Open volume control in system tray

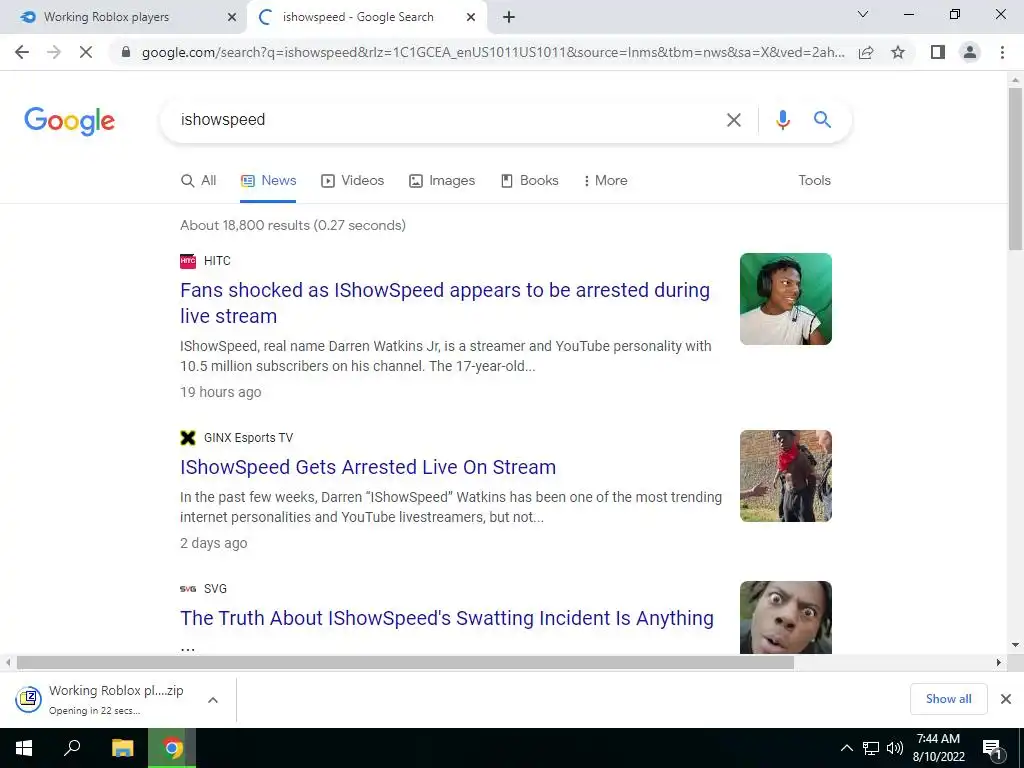pos(895,748)
